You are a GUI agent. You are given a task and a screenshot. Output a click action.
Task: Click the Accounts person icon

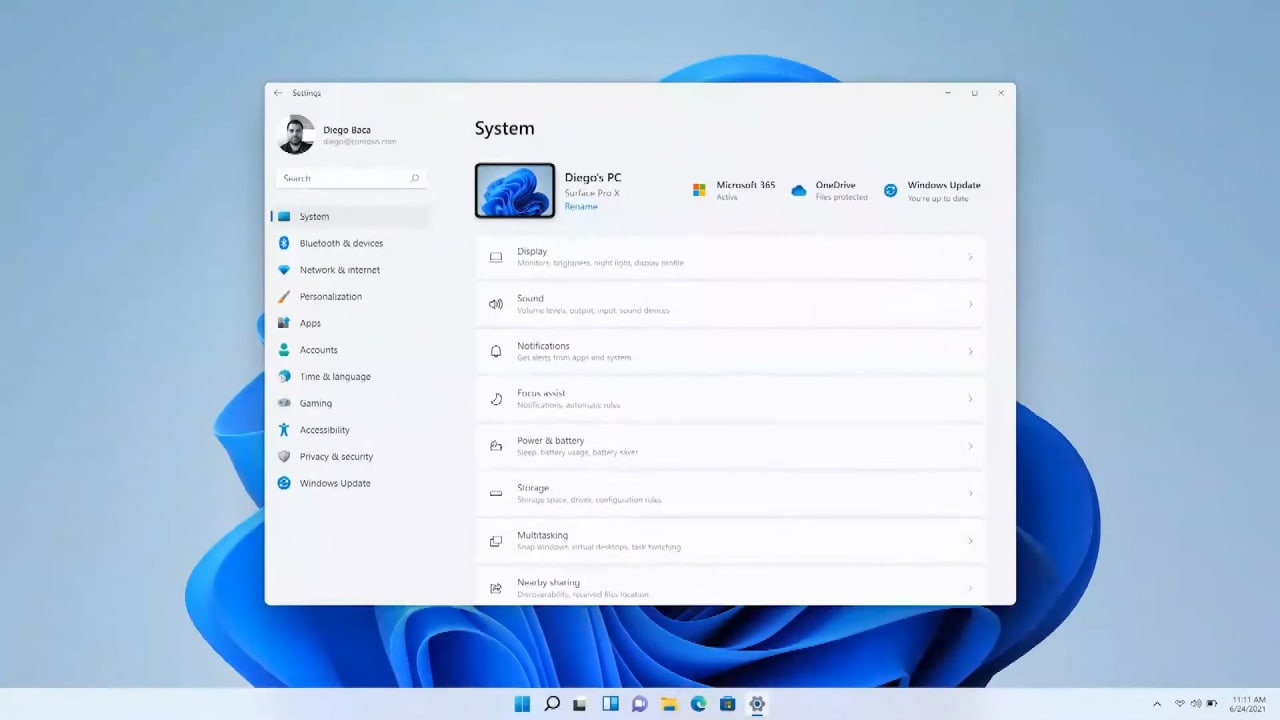(284, 350)
